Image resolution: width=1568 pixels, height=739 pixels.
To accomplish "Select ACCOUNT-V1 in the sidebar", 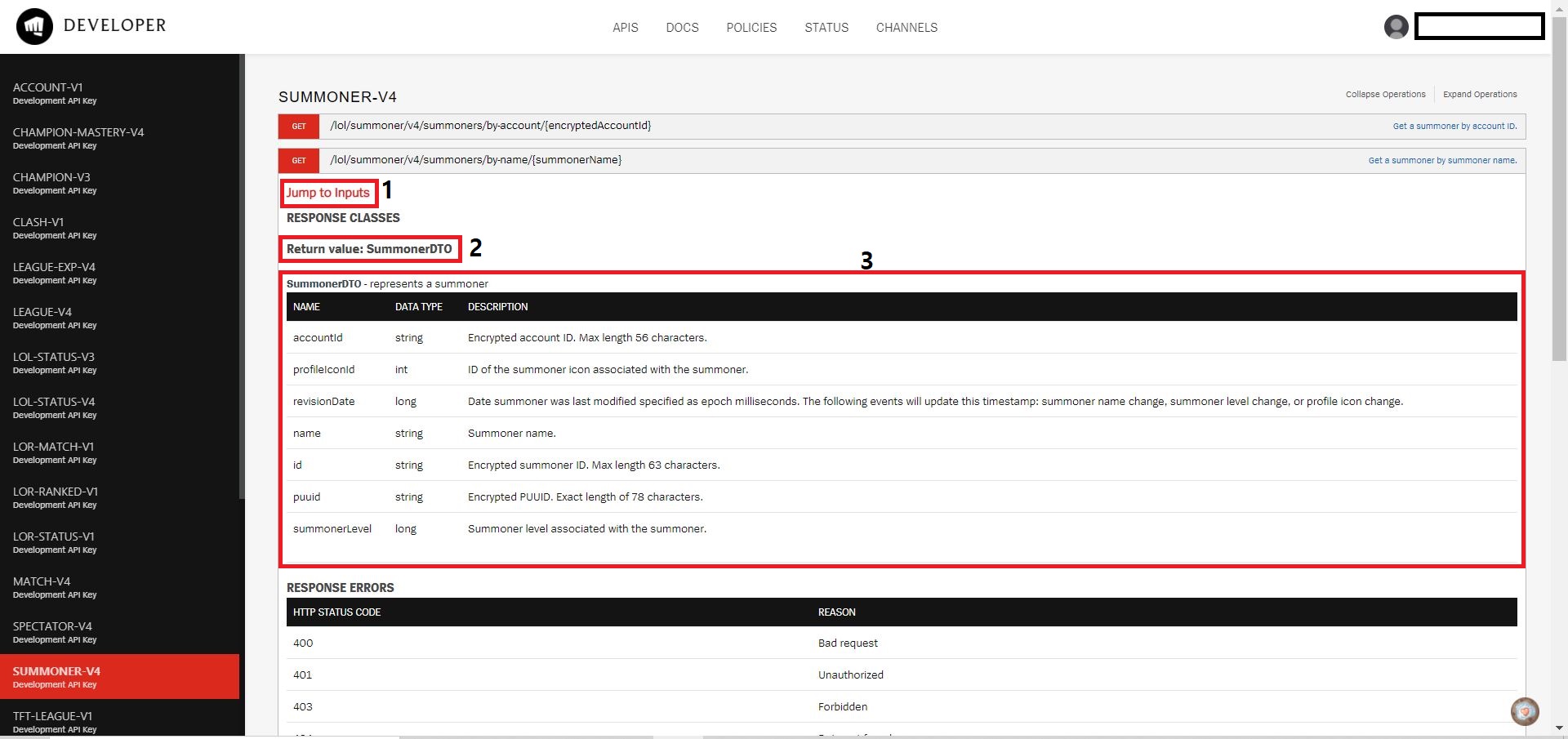I will pos(119,93).
